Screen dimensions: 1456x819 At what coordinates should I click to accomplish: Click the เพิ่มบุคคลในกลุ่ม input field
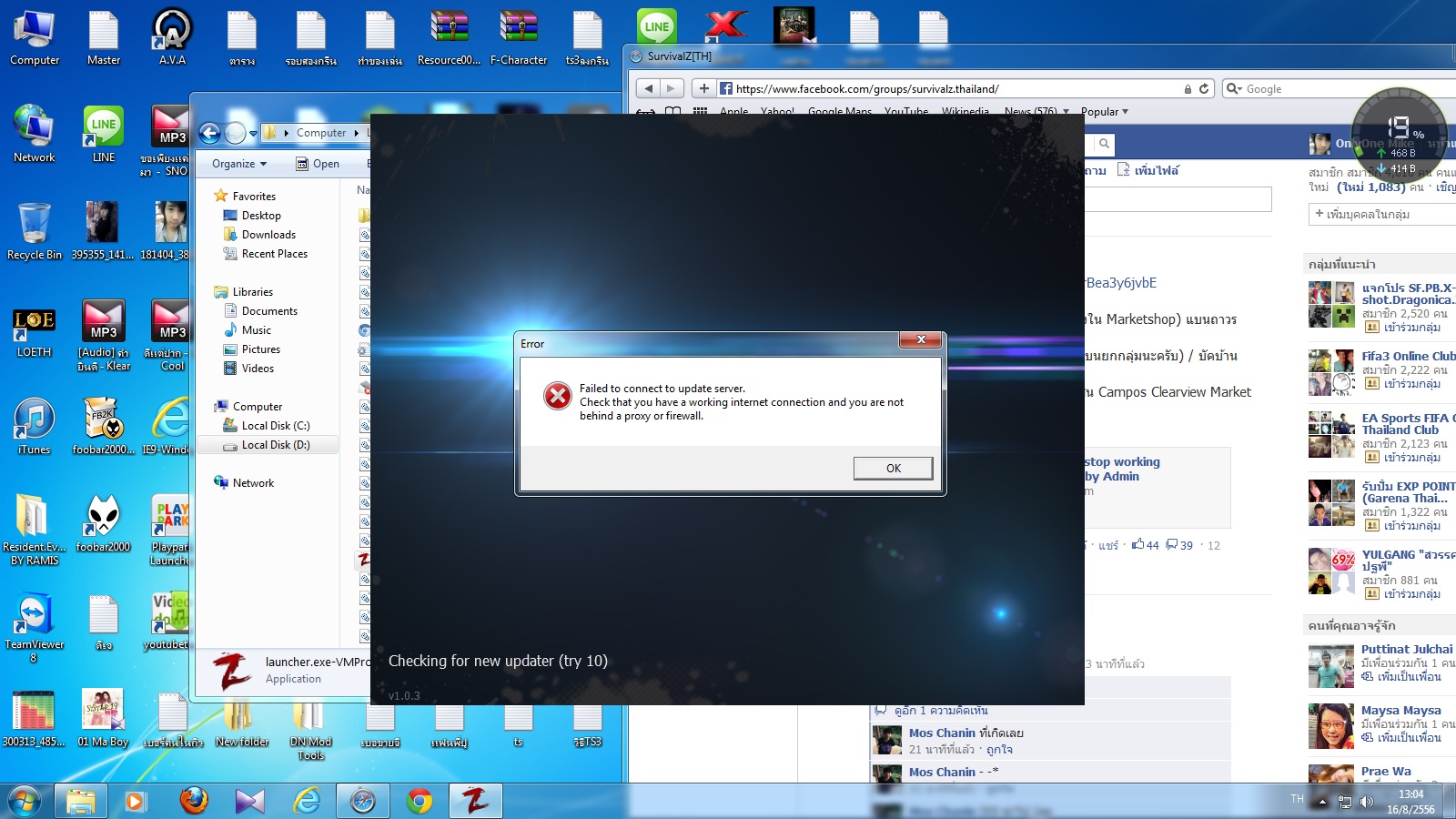1381,214
